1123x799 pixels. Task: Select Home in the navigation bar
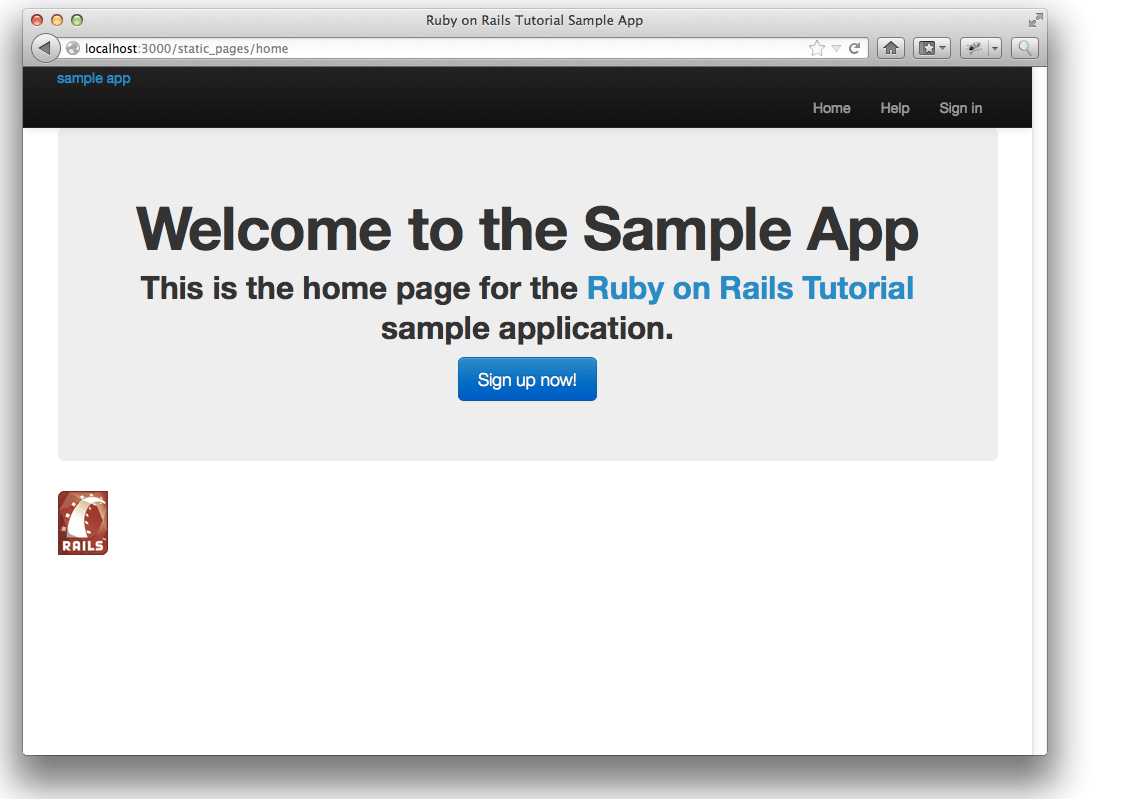[x=831, y=108]
